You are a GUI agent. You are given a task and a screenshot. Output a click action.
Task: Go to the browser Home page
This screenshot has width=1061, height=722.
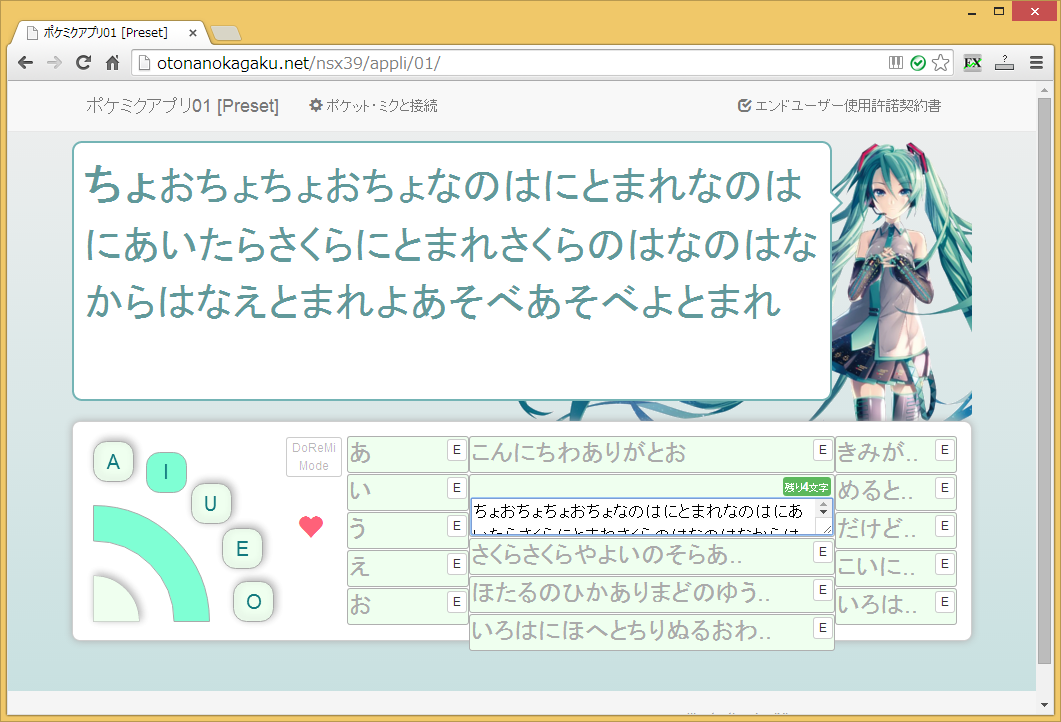pos(112,63)
